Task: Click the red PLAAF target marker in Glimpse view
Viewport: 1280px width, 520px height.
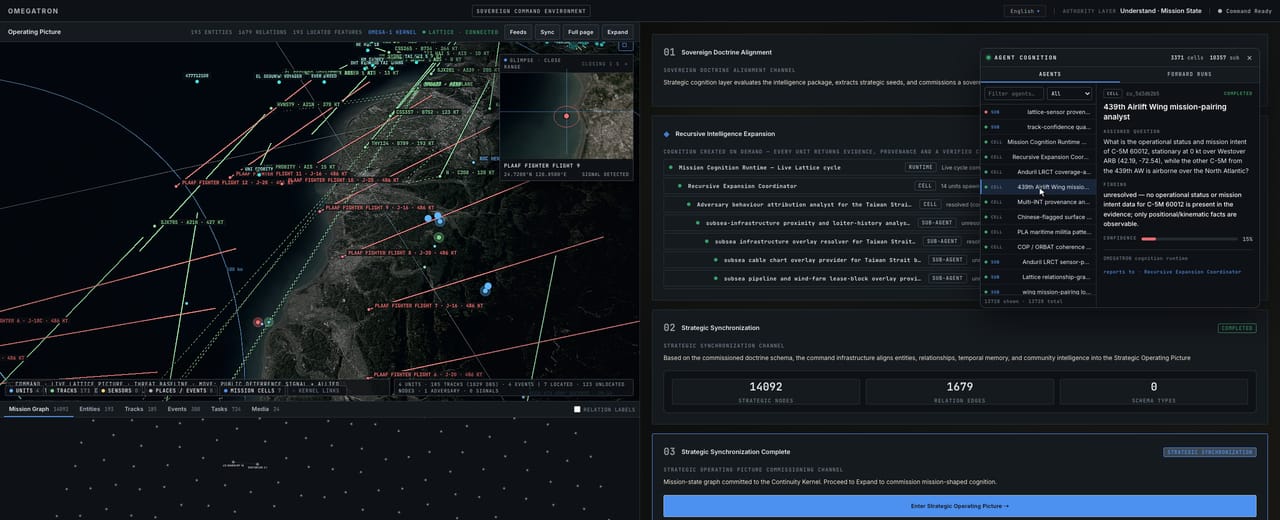Action: pos(566,117)
